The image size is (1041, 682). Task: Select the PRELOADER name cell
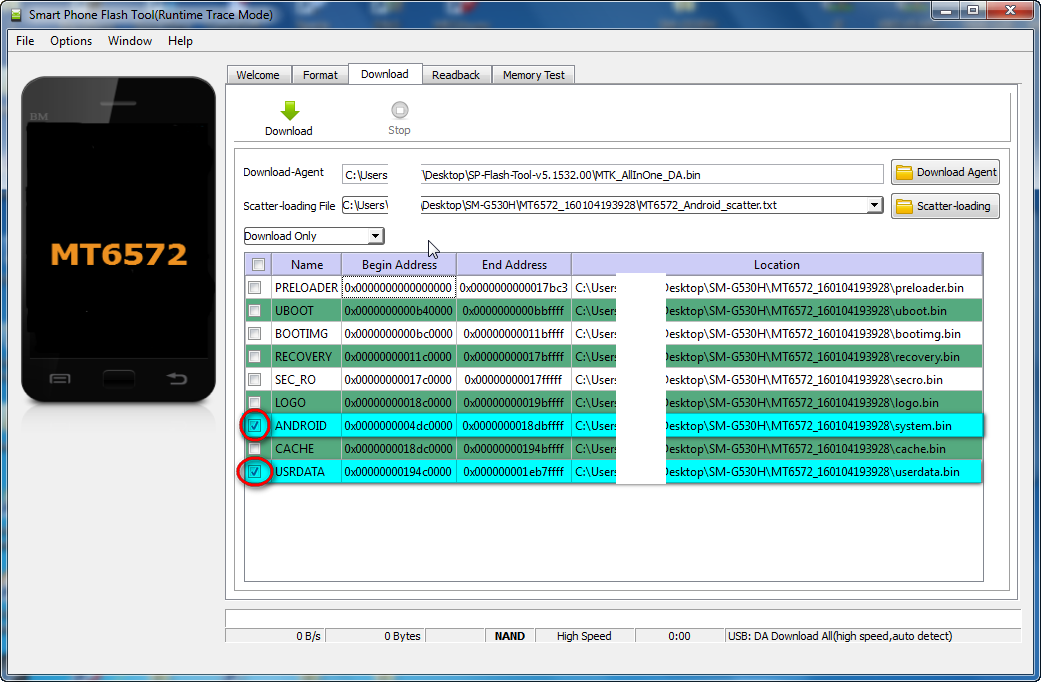coord(307,288)
